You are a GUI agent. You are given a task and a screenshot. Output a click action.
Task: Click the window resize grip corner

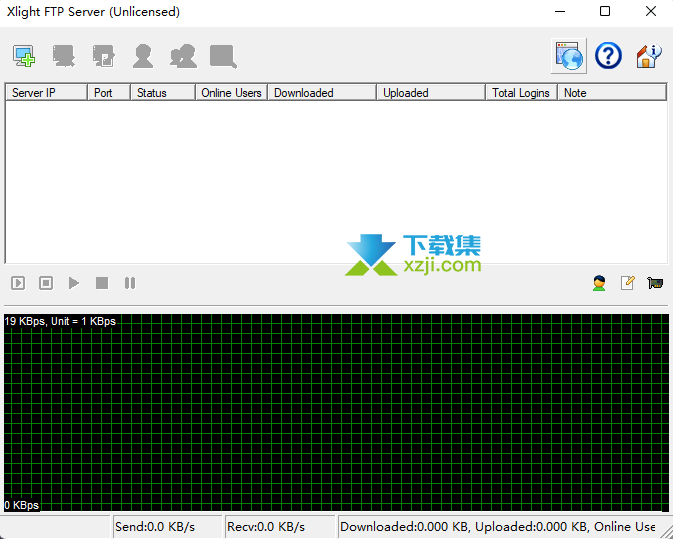pyautogui.click(x=667, y=532)
